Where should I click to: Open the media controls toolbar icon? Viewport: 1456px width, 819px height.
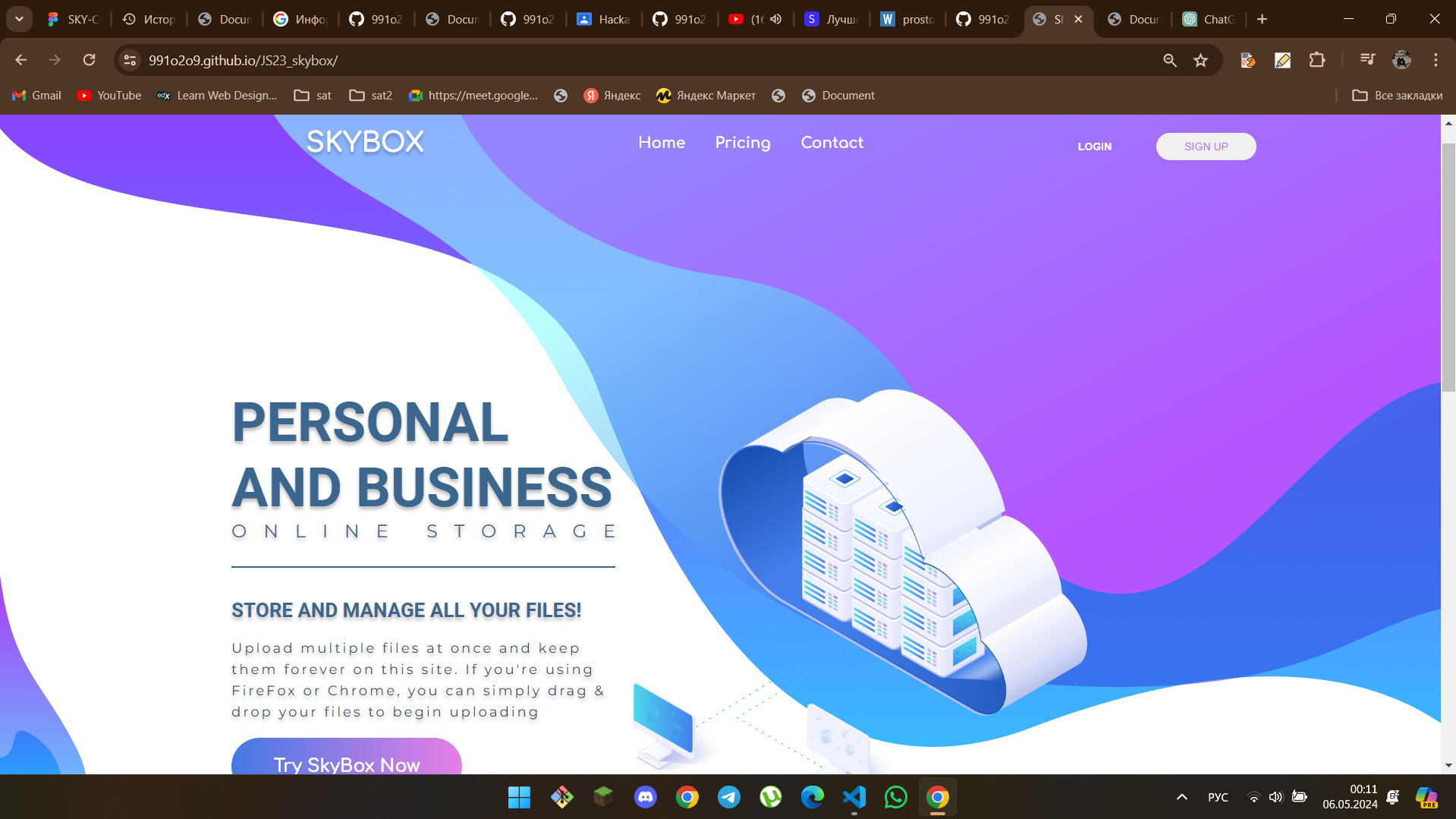pyautogui.click(x=1367, y=60)
